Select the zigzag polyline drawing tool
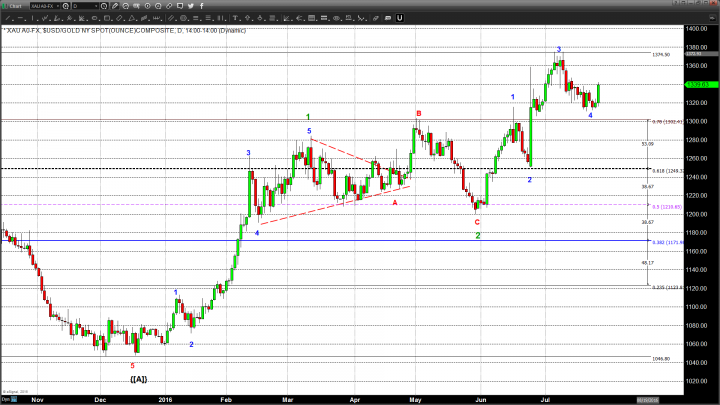Viewport: 720px width, 405px height. [x=45, y=18]
